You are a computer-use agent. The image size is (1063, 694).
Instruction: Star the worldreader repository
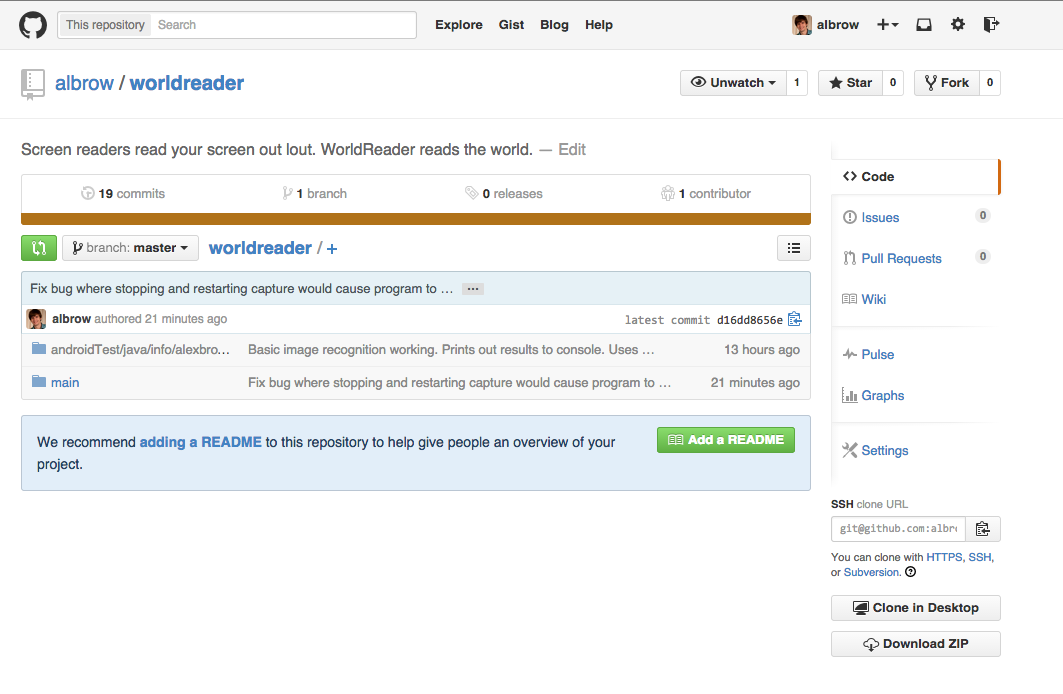coord(850,83)
